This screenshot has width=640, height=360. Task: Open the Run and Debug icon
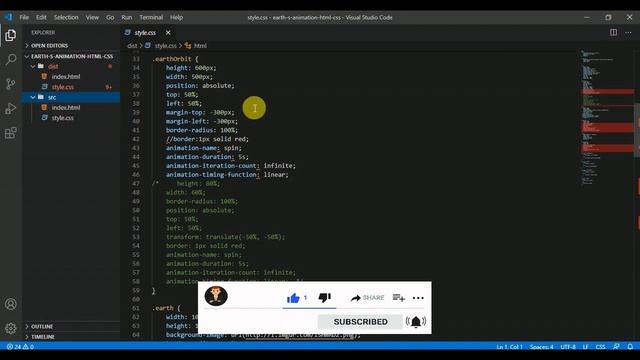click(x=11, y=109)
